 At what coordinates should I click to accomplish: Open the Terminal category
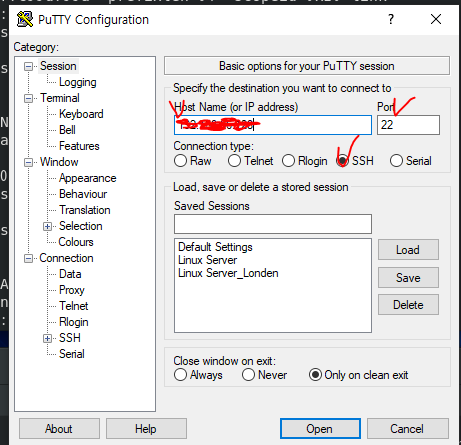(60, 98)
